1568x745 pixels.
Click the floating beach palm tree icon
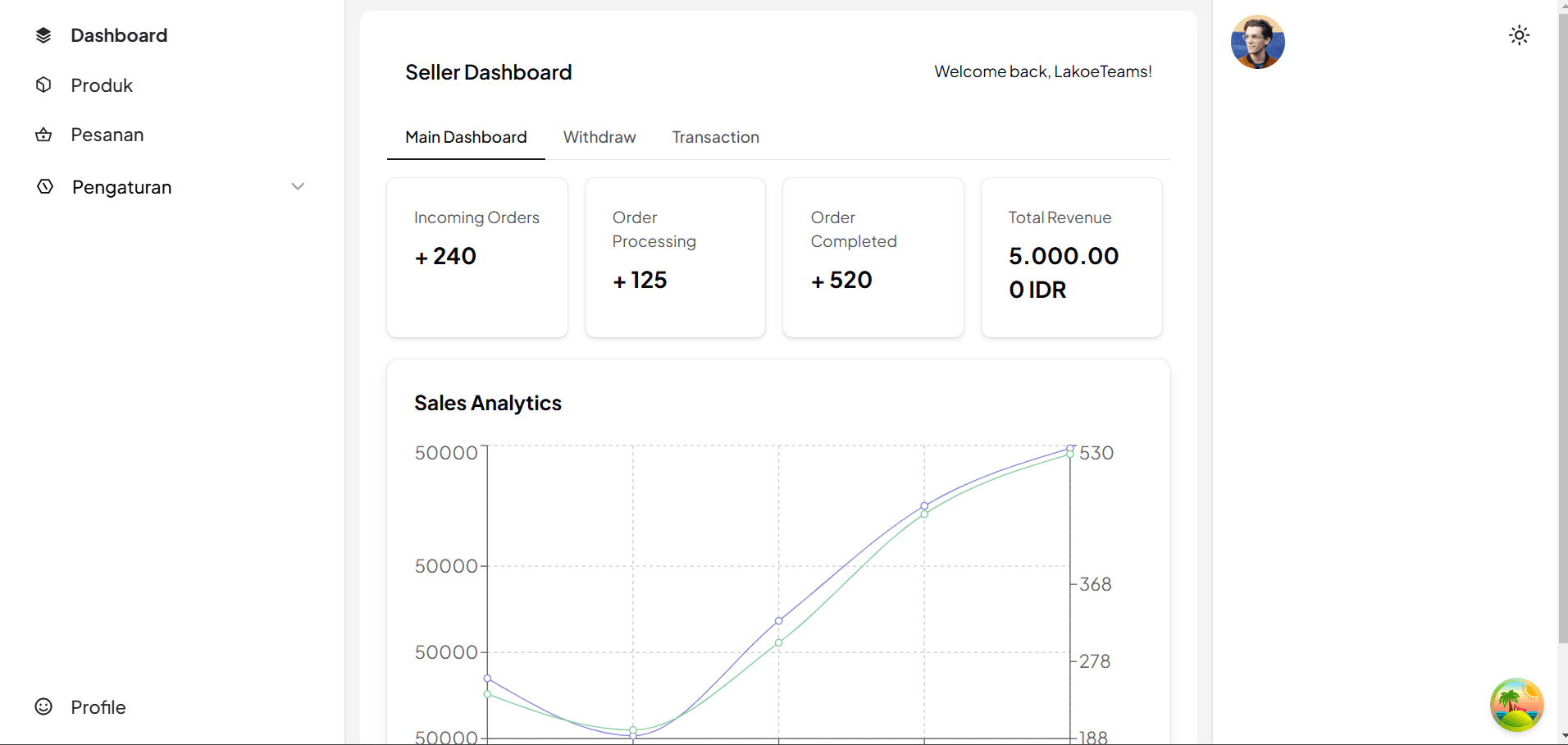pyautogui.click(x=1516, y=705)
